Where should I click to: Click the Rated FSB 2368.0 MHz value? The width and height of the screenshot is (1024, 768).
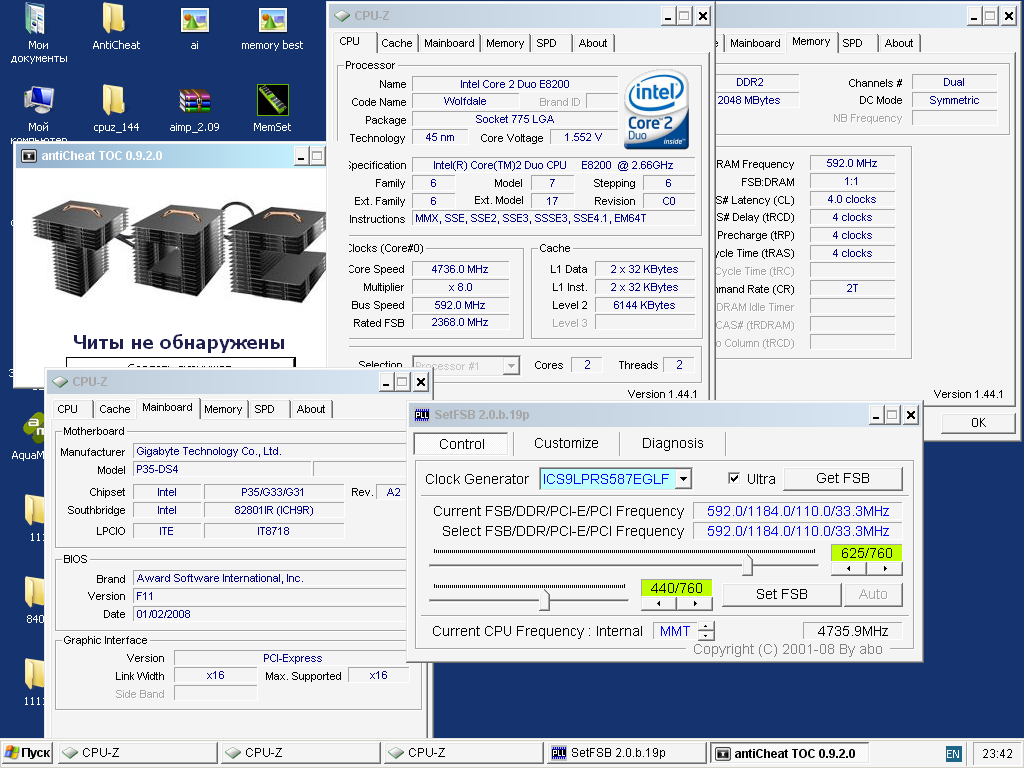point(460,323)
